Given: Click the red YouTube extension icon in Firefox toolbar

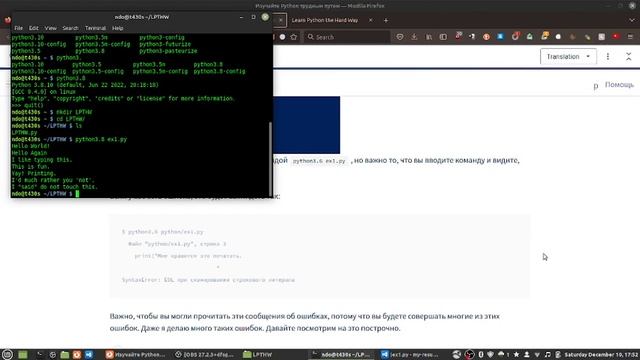Looking at the screenshot, I should coord(616,36).
